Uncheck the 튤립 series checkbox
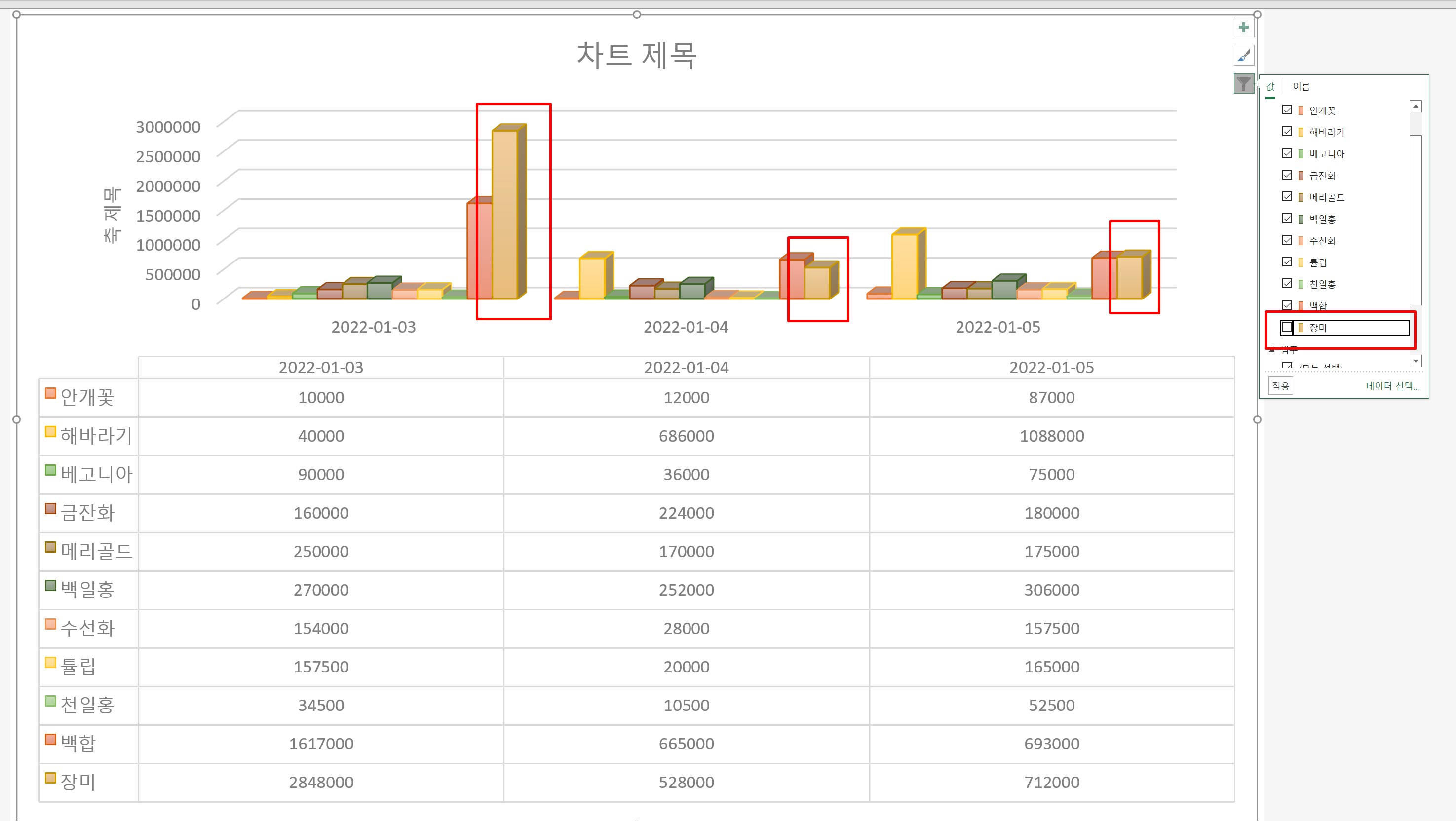The height and width of the screenshot is (821, 1456). 1287,261
